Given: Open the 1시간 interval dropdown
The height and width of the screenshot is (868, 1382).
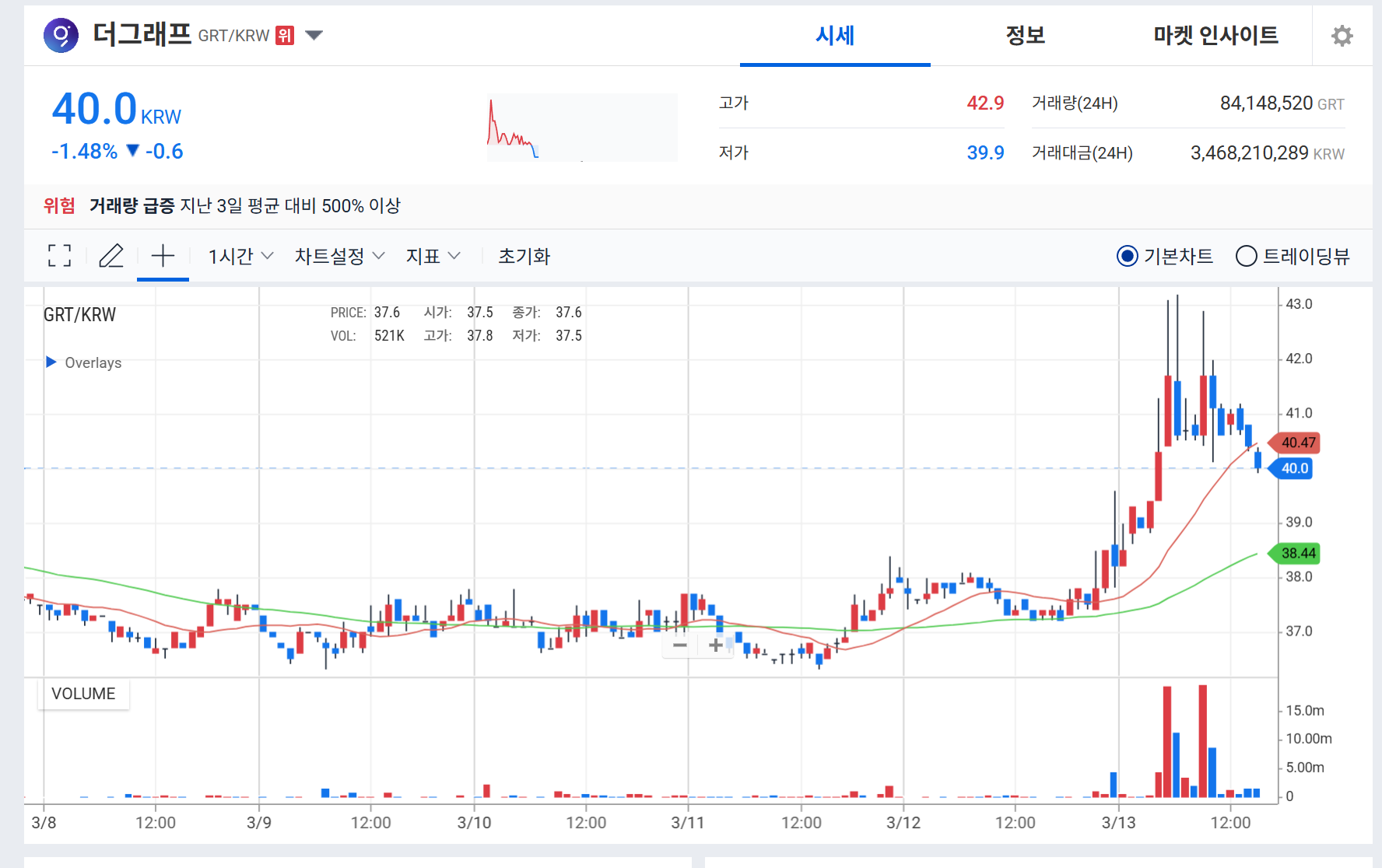Looking at the screenshot, I should [x=240, y=256].
